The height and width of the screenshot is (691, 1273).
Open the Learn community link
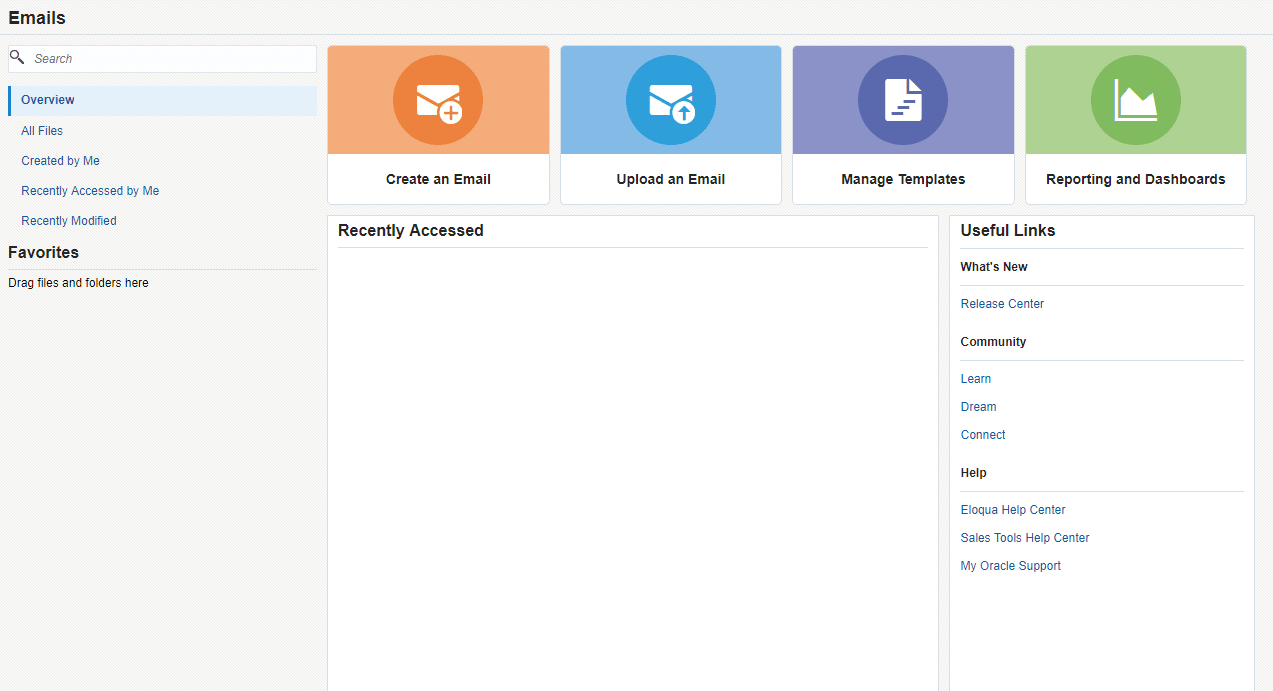[975, 378]
